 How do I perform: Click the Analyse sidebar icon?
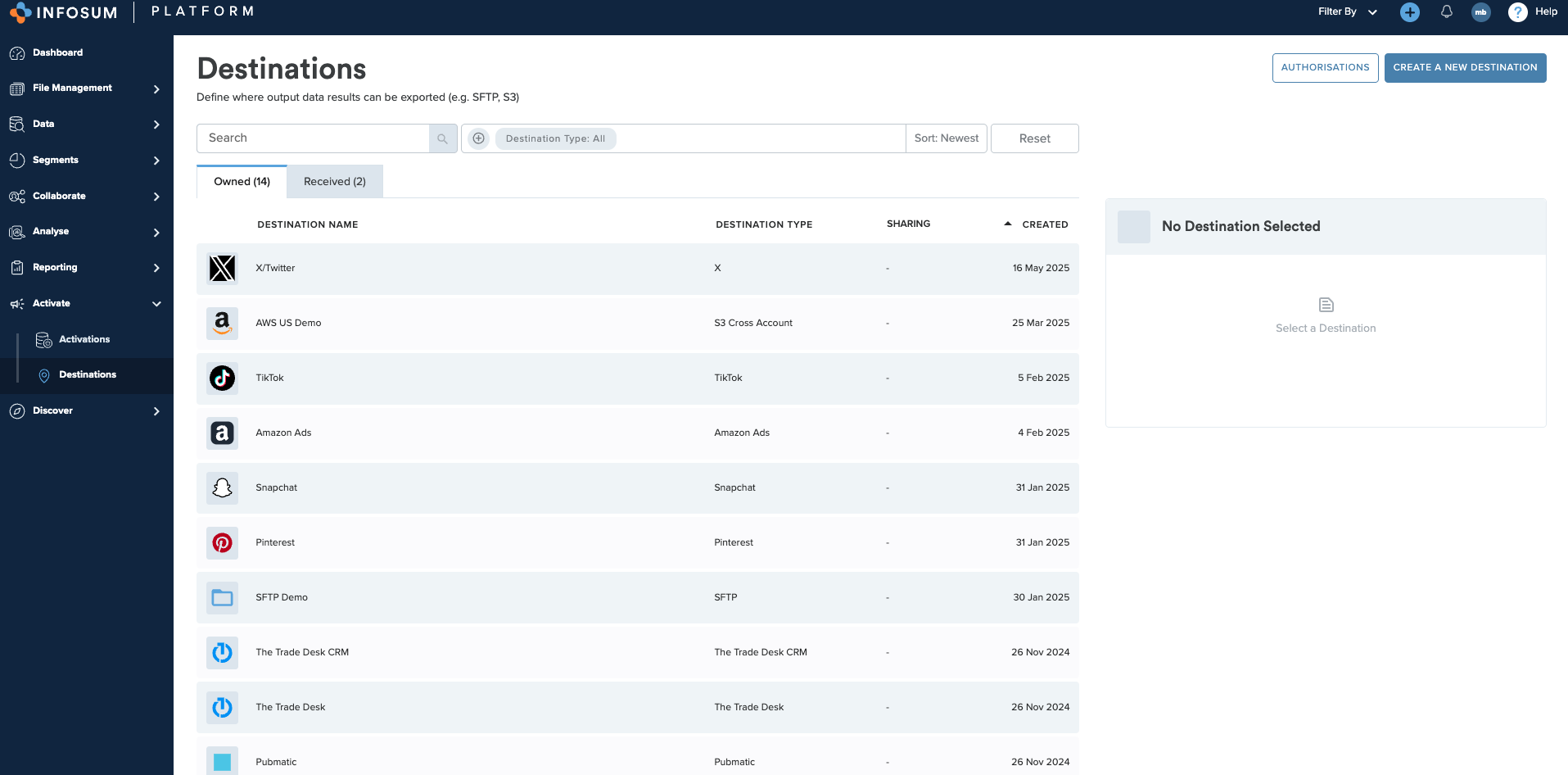[17, 232]
